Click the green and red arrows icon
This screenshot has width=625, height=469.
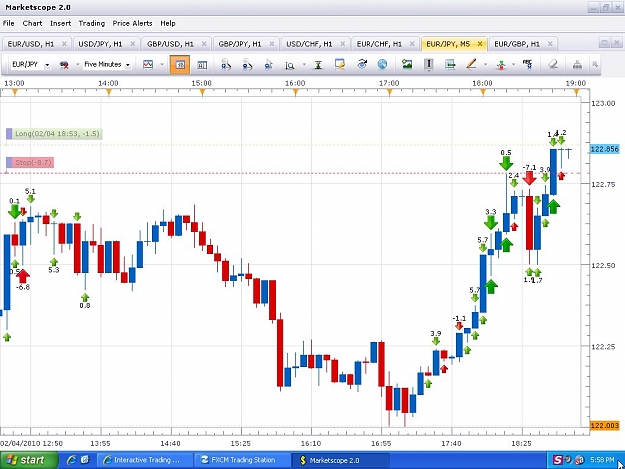501,65
